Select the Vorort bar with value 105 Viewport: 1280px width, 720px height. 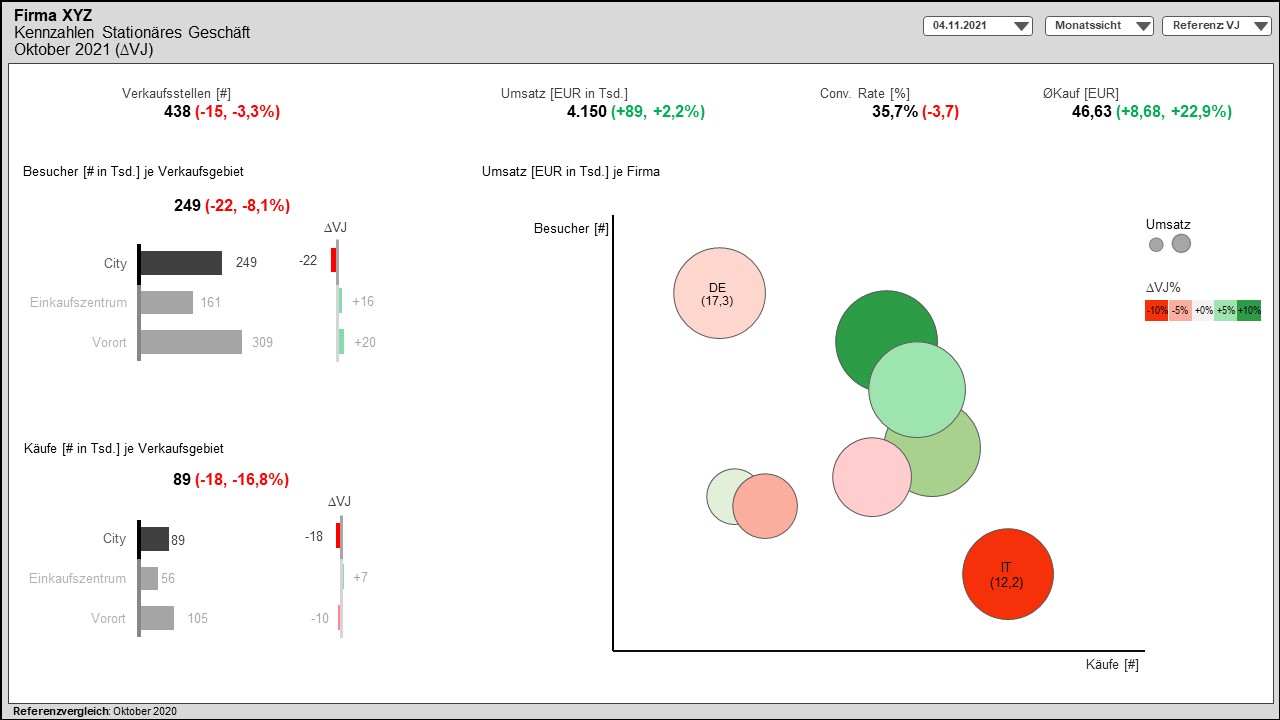point(157,618)
